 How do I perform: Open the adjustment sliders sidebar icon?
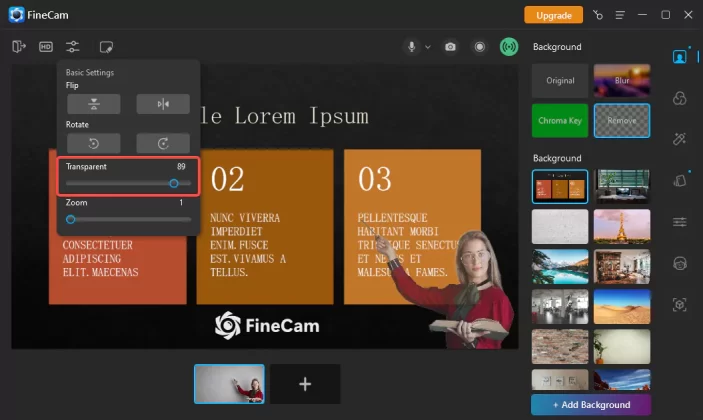coord(680,222)
